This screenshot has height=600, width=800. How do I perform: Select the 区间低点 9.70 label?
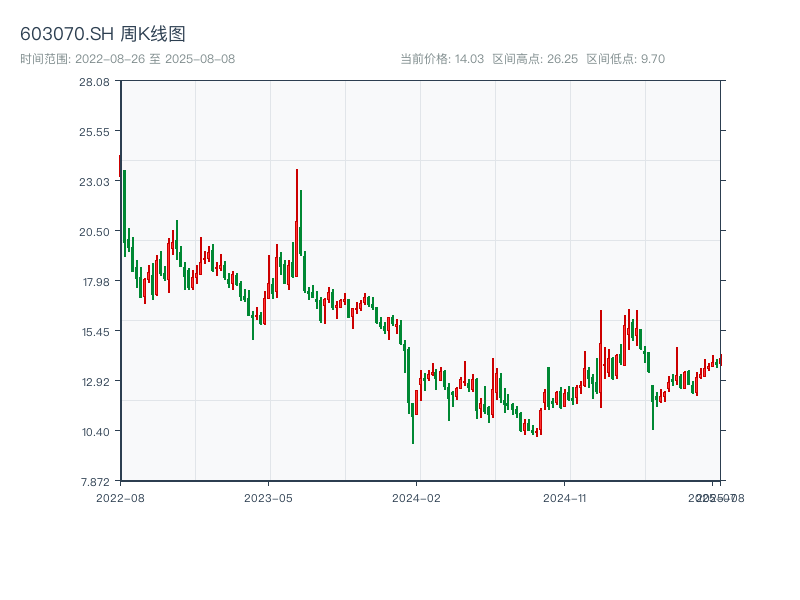625,59
